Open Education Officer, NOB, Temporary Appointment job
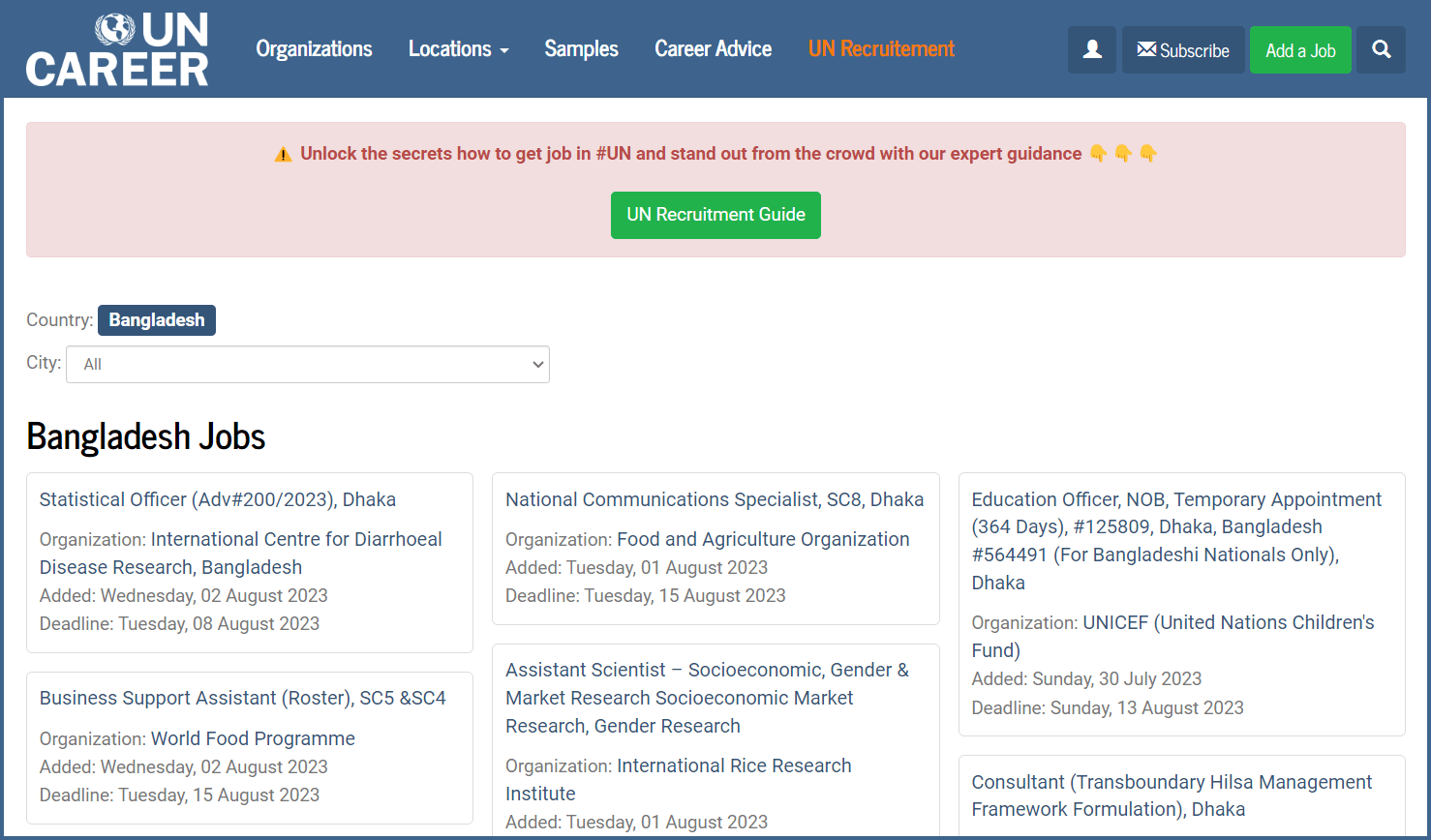The width and height of the screenshot is (1431, 840). 1176,541
